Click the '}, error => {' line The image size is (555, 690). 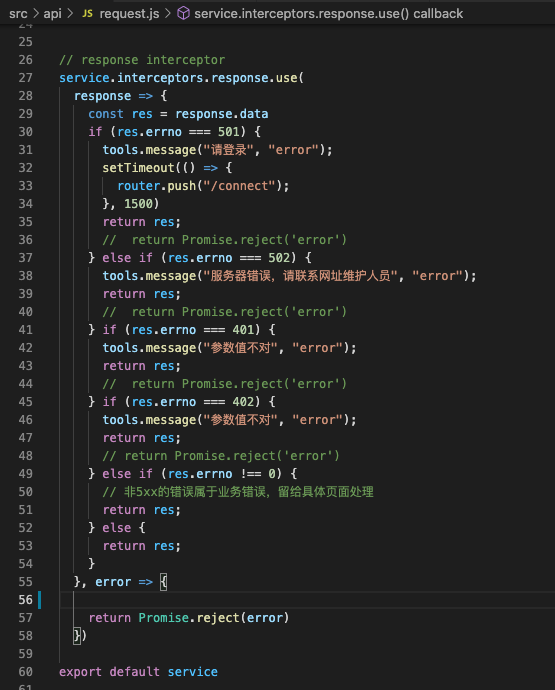[120, 582]
